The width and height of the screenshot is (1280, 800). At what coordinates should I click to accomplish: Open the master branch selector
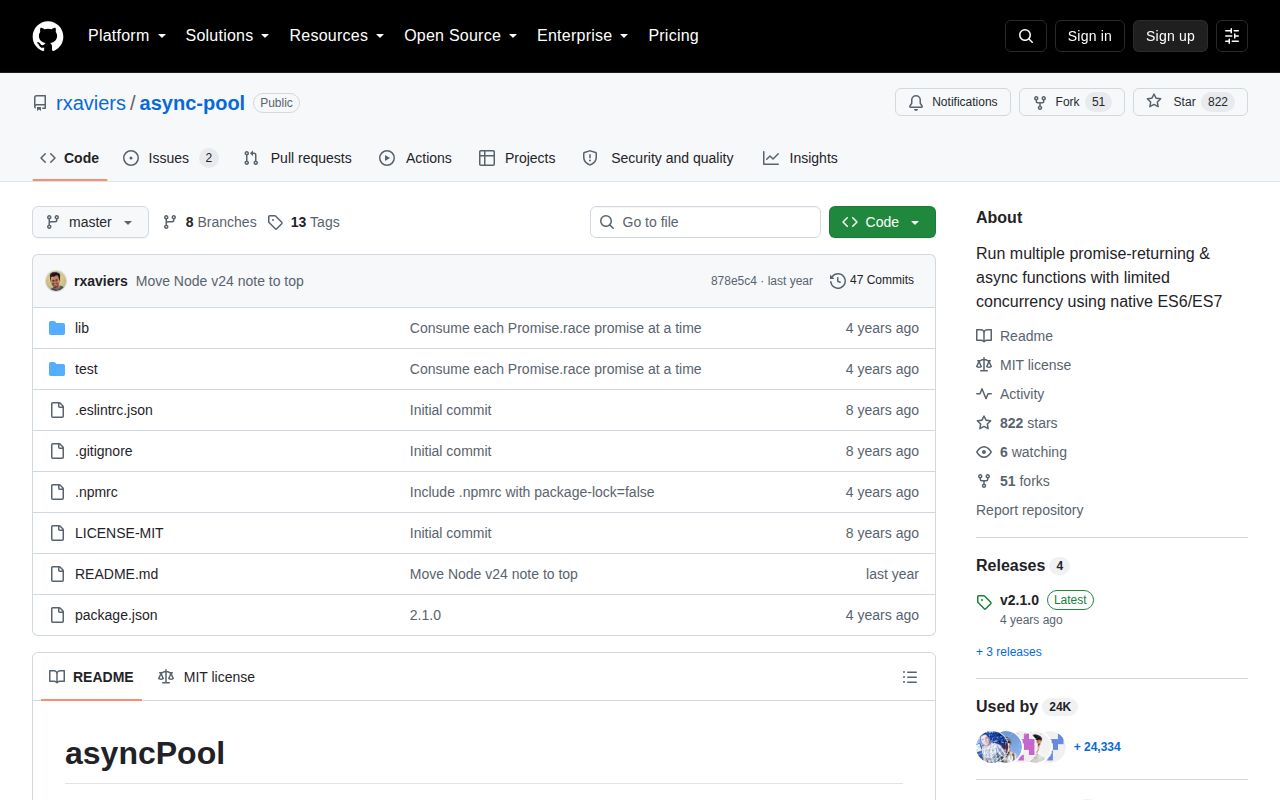pos(90,222)
